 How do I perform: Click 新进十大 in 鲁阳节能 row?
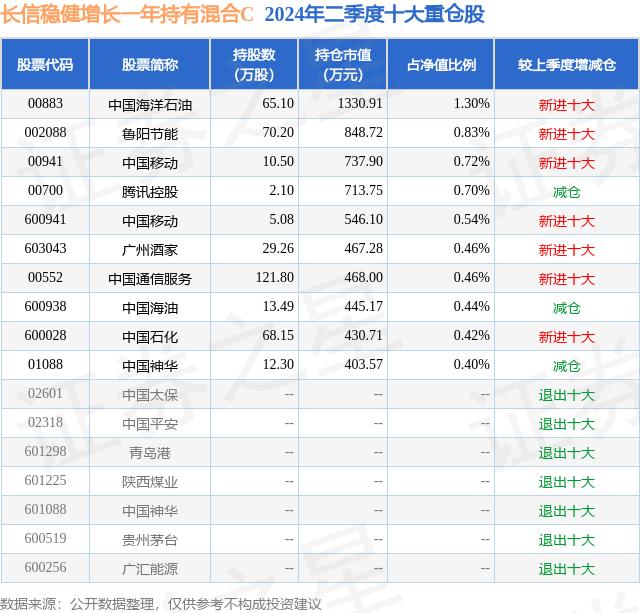(567, 134)
